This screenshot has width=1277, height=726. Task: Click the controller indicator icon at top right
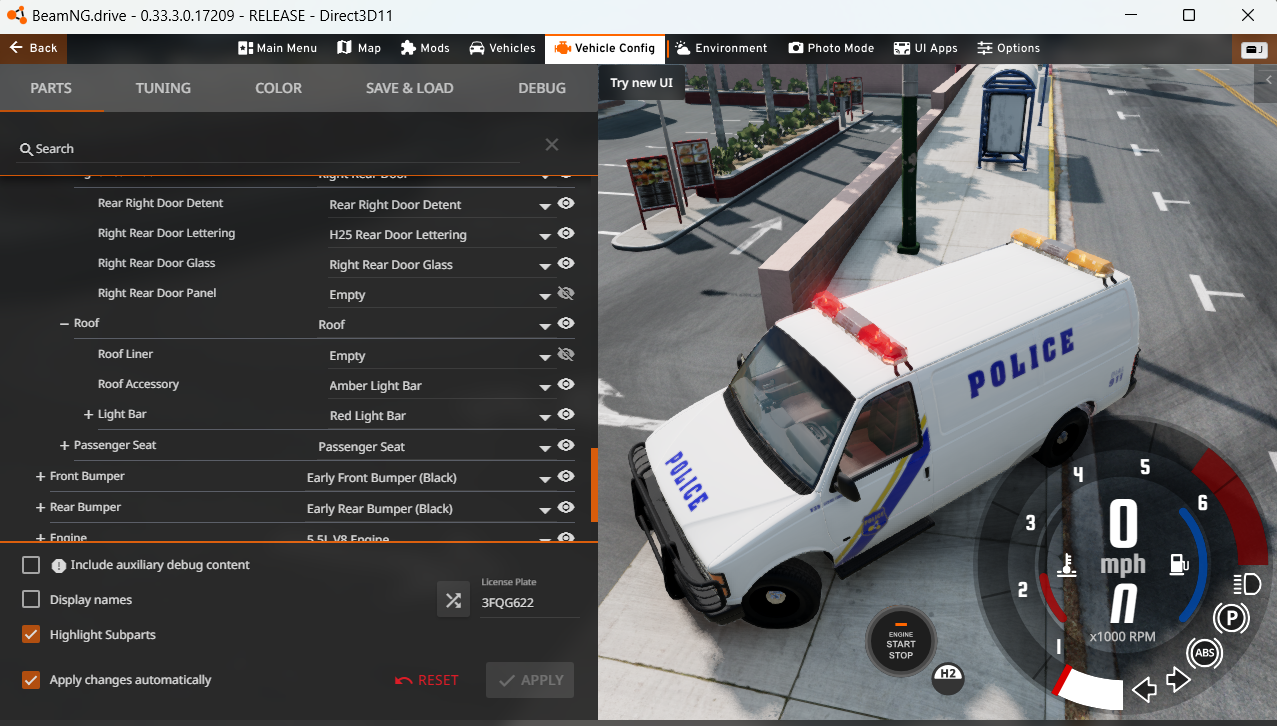[x=1253, y=49]
